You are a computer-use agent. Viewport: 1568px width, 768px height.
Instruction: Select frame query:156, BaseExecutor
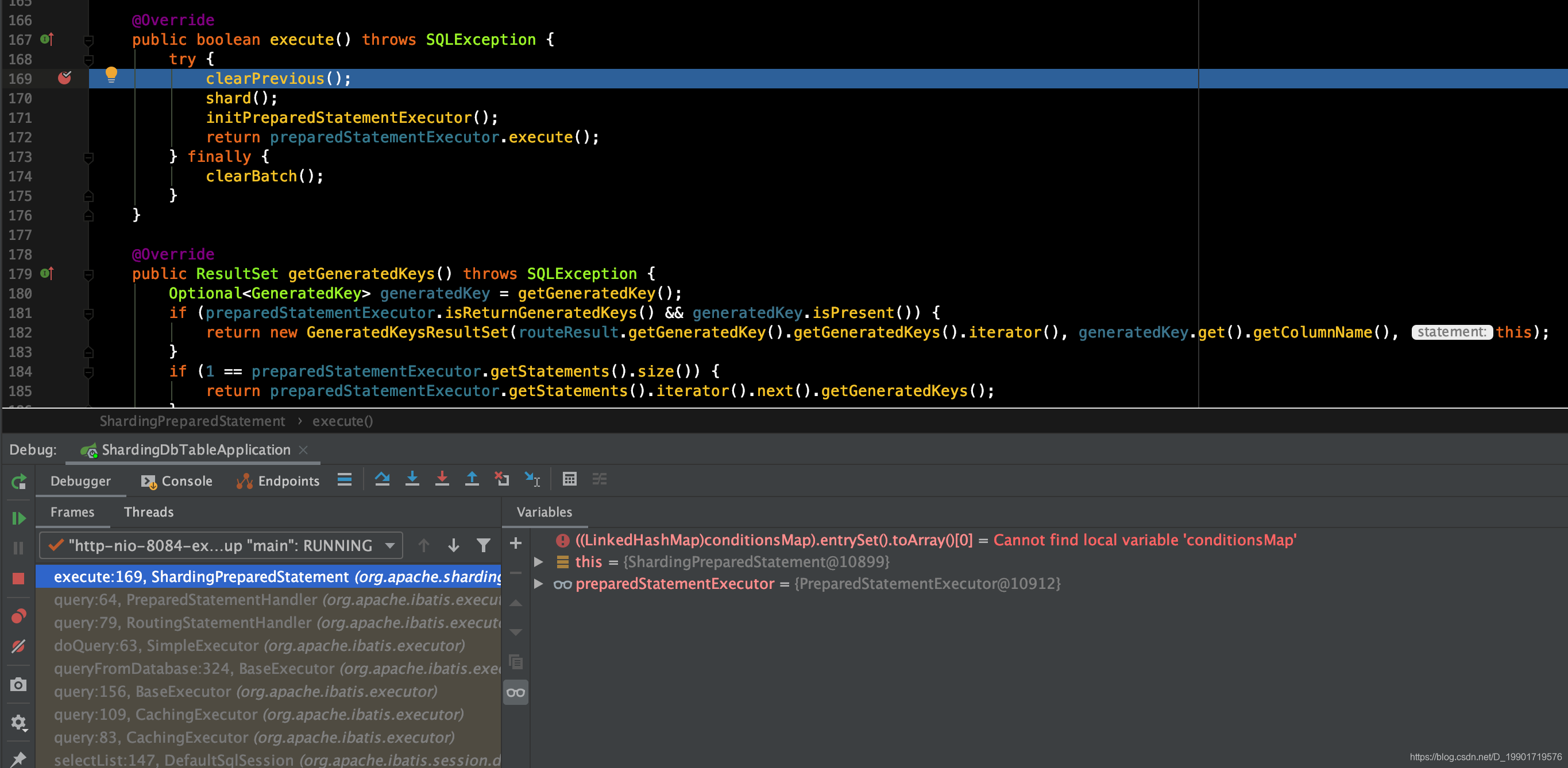[268, 692]
